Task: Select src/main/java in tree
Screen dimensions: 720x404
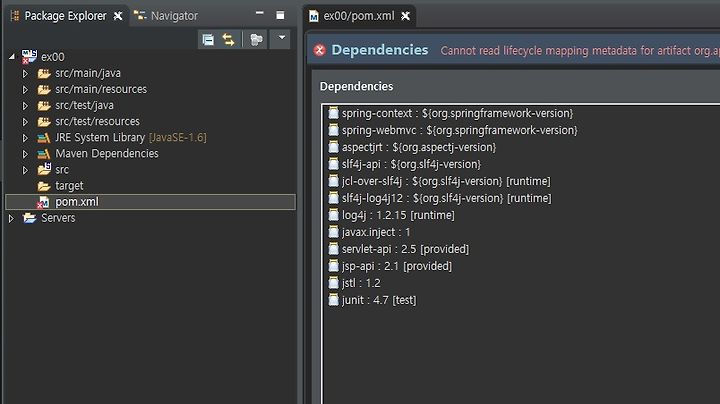Action: point(88,73)
